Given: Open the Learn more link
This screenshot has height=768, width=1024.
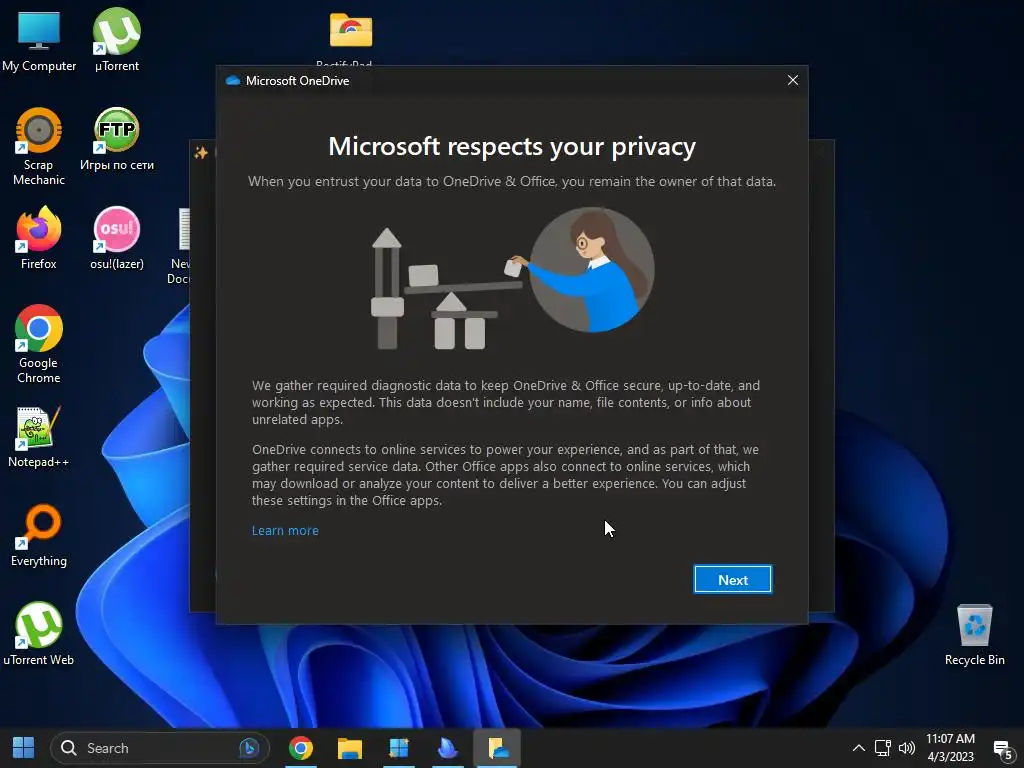Looking at the screenshot, I should (285, 530).
